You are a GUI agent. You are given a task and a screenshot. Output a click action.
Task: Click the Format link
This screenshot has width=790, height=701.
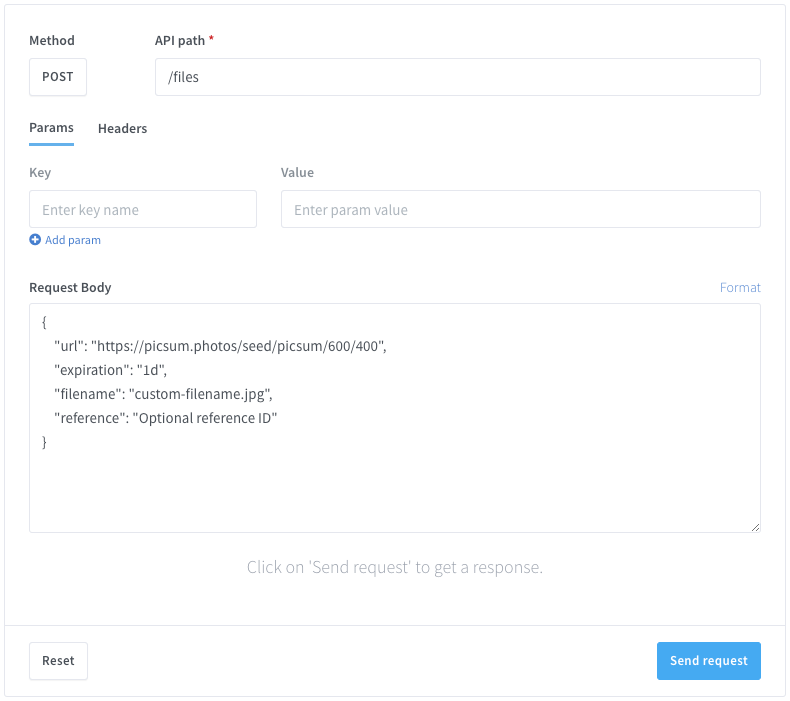coord(740,287)
